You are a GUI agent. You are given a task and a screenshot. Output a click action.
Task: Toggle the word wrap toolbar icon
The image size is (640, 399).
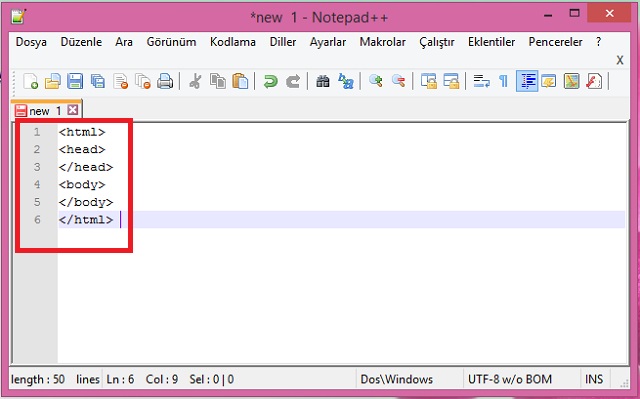tap(481, 81)
